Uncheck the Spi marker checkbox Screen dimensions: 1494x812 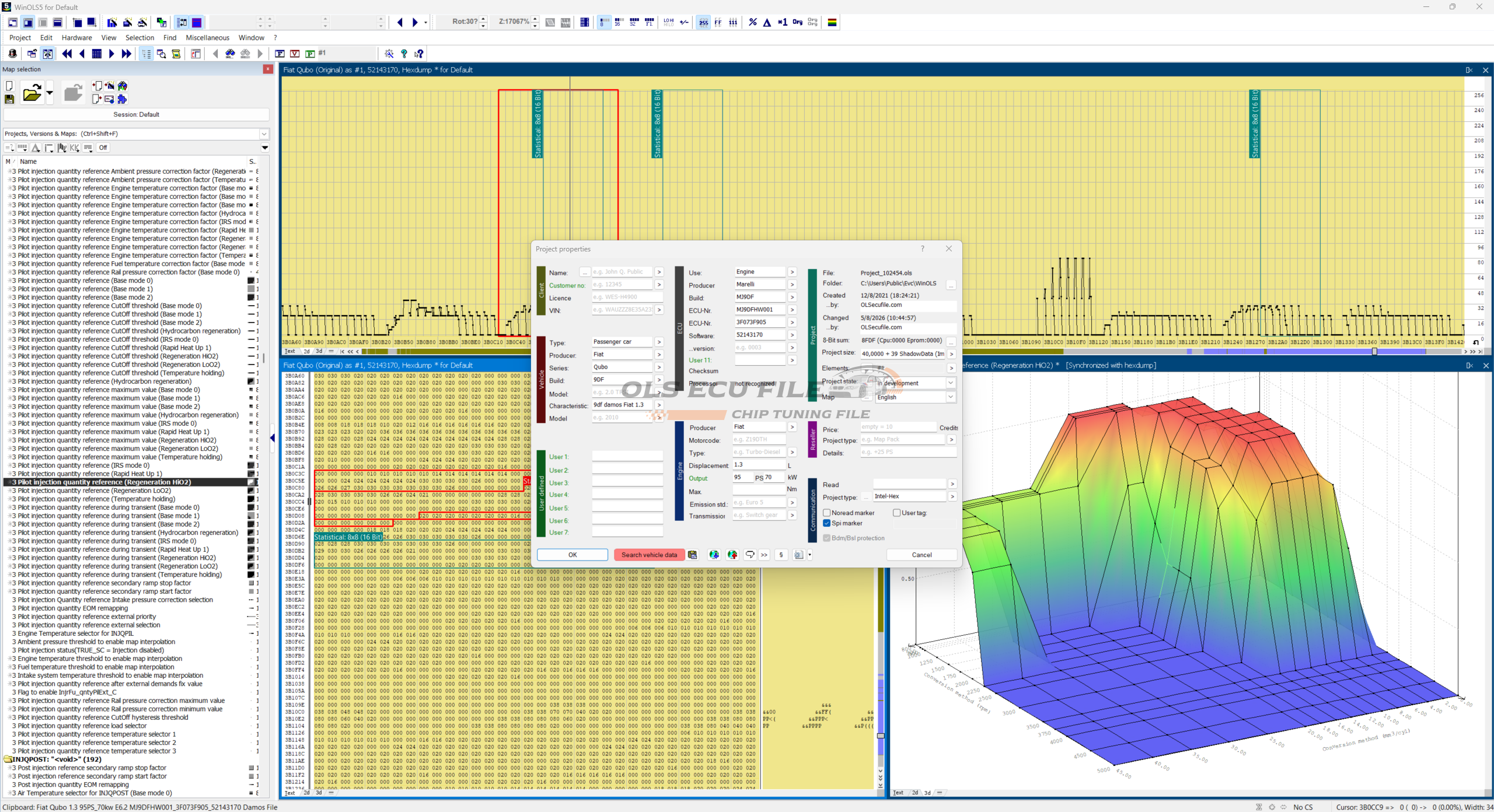pos(827,523)
